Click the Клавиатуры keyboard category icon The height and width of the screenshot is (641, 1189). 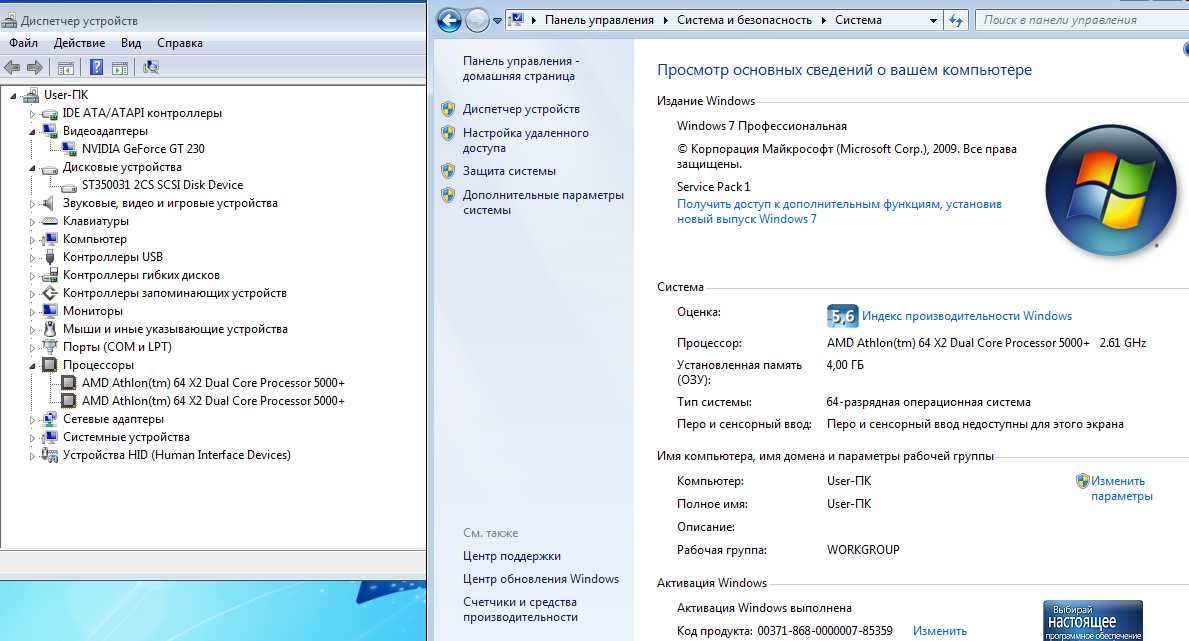(50, 222)
